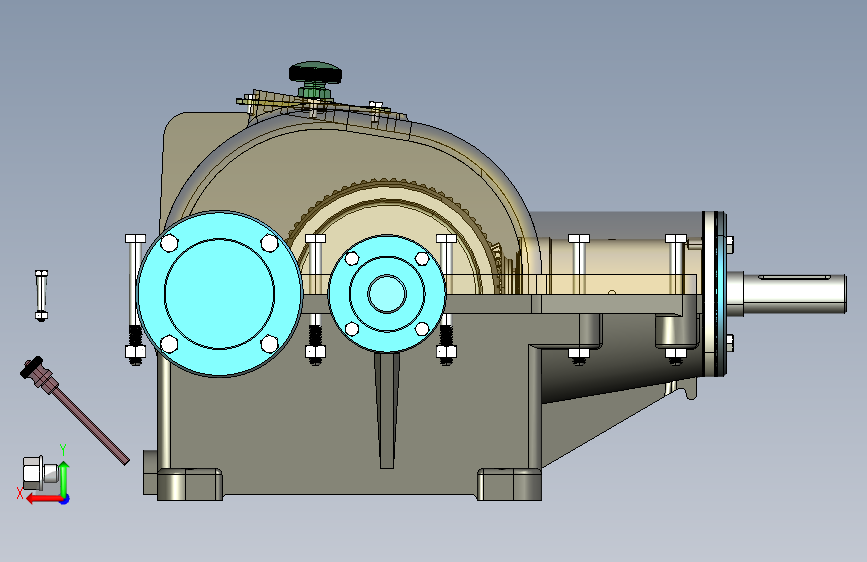
Task: Select the loose bolt above the dipstick
Action: click(41, 295)
